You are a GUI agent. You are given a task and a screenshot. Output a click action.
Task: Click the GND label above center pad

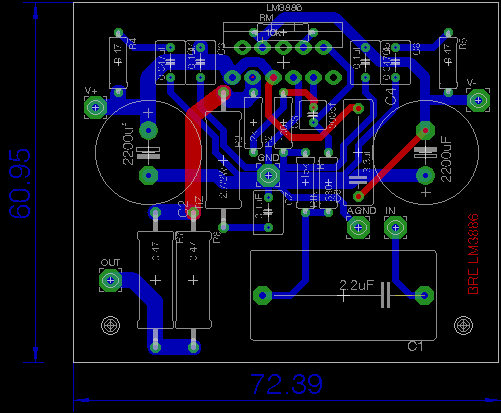(x=268, y=158)
